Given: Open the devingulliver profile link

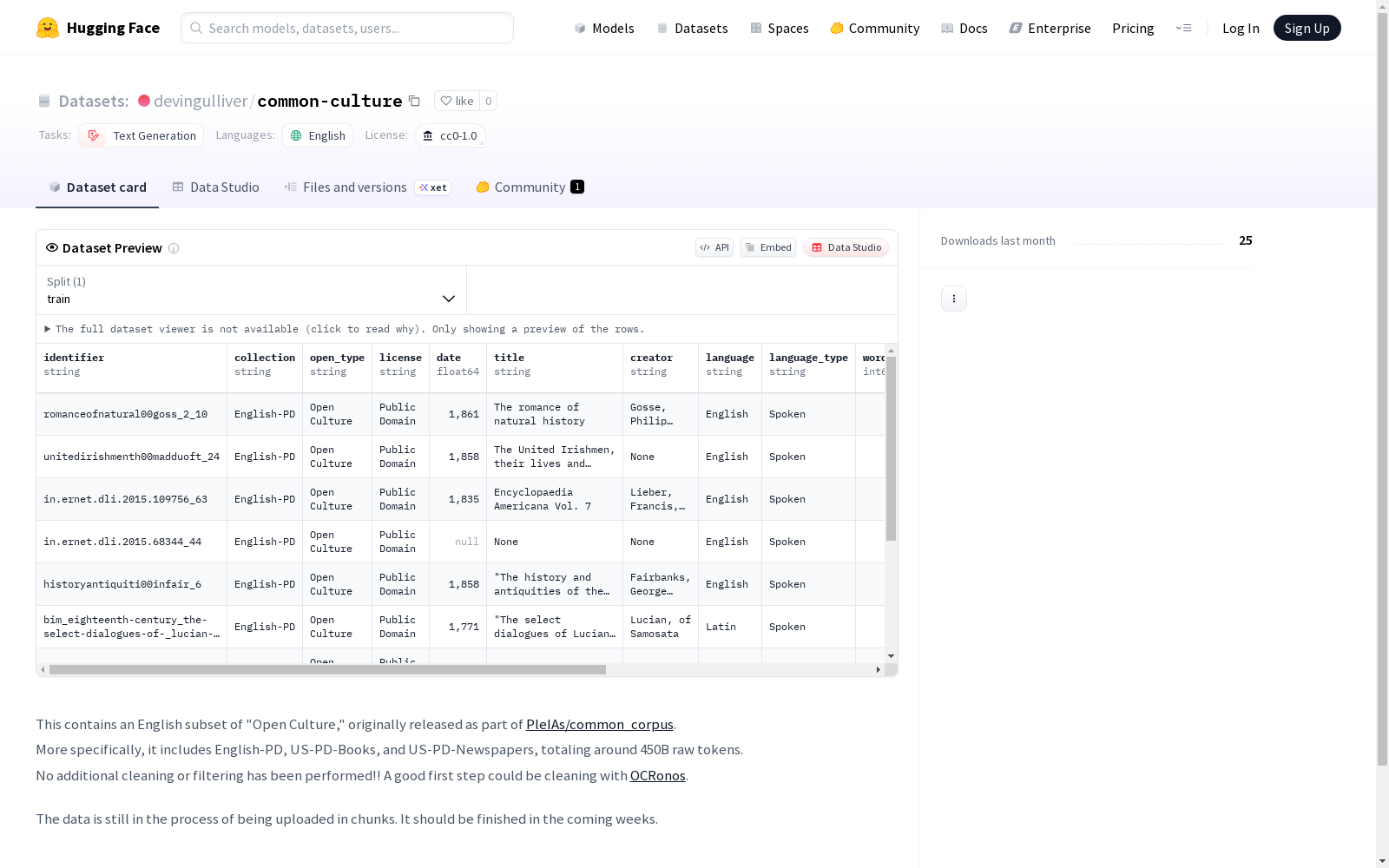Looking at the screenshot, I should pos(201,101).
